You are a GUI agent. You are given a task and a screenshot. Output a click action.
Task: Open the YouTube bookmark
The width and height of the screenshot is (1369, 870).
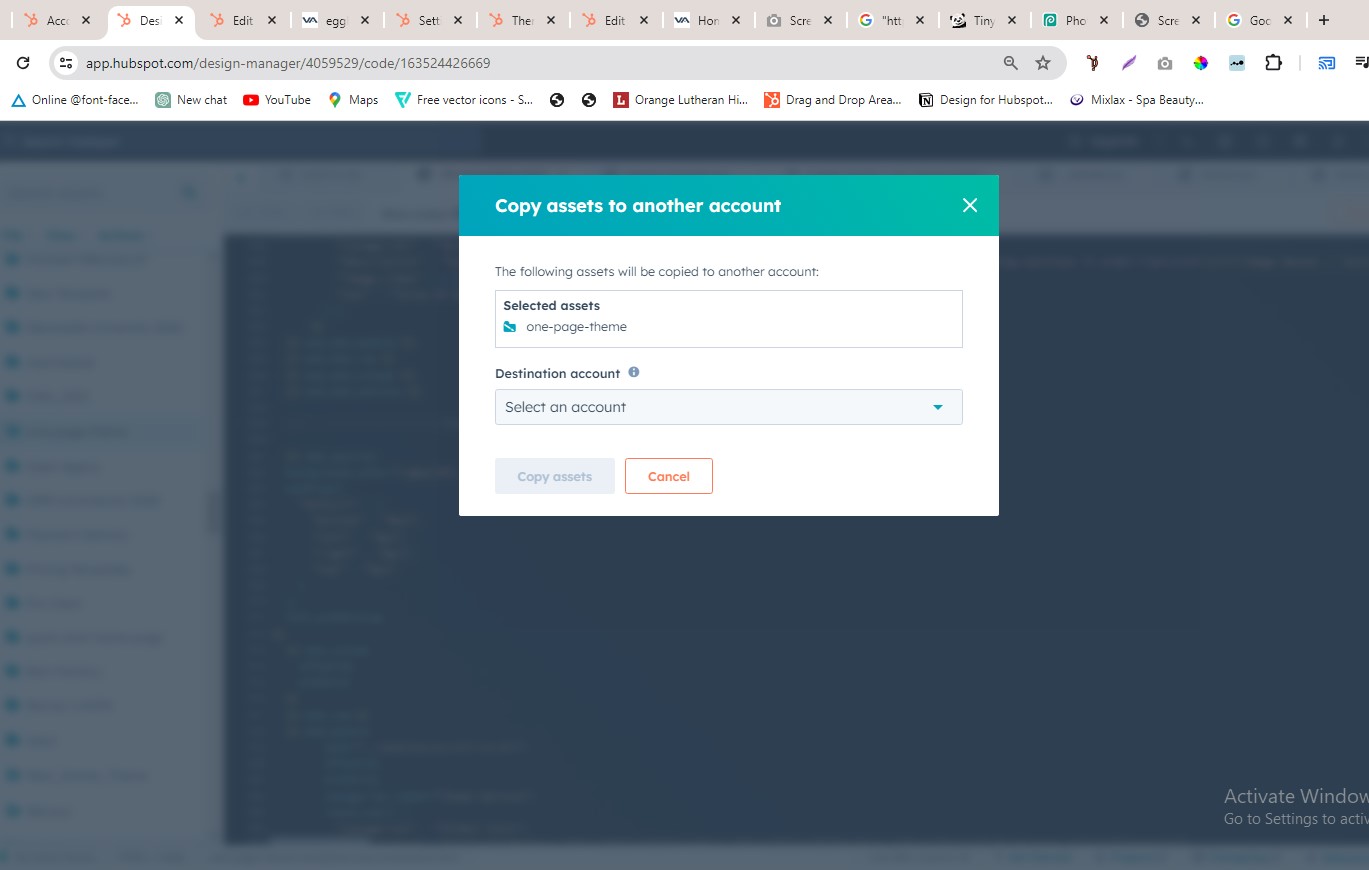(x=277, y=100)
